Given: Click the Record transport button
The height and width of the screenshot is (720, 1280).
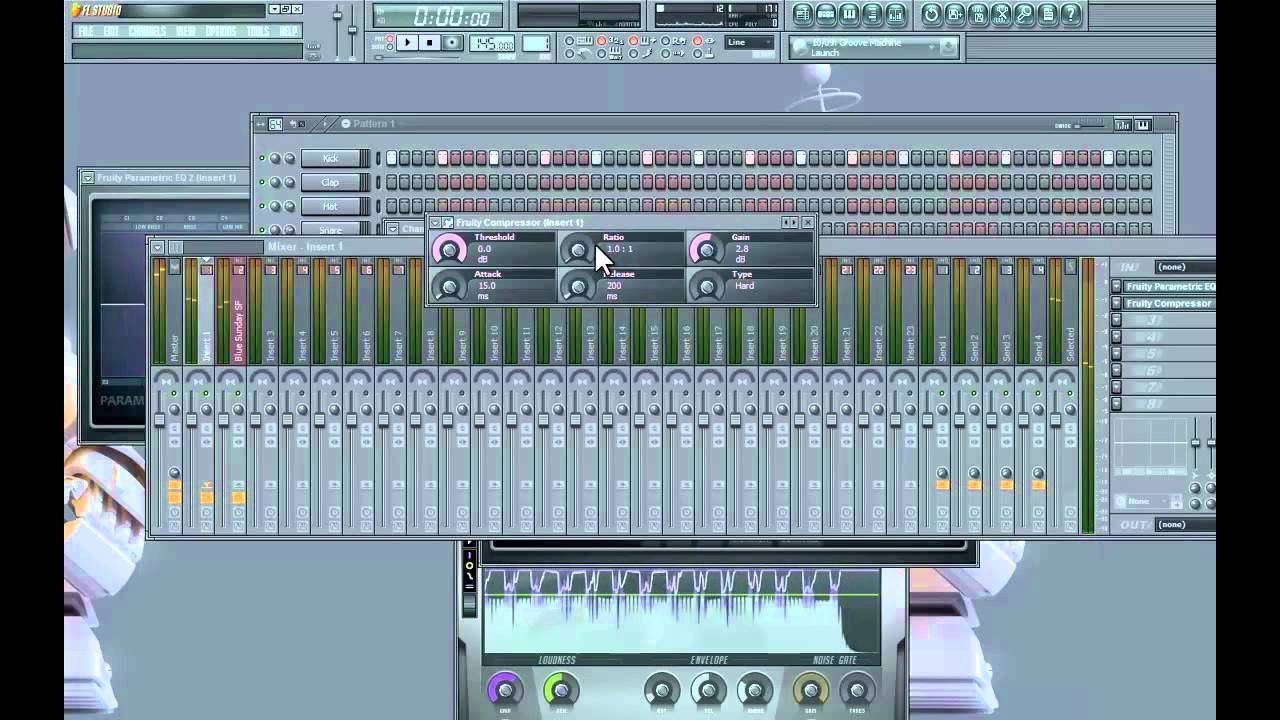Looking at the screenshot, I should (453, 42).
